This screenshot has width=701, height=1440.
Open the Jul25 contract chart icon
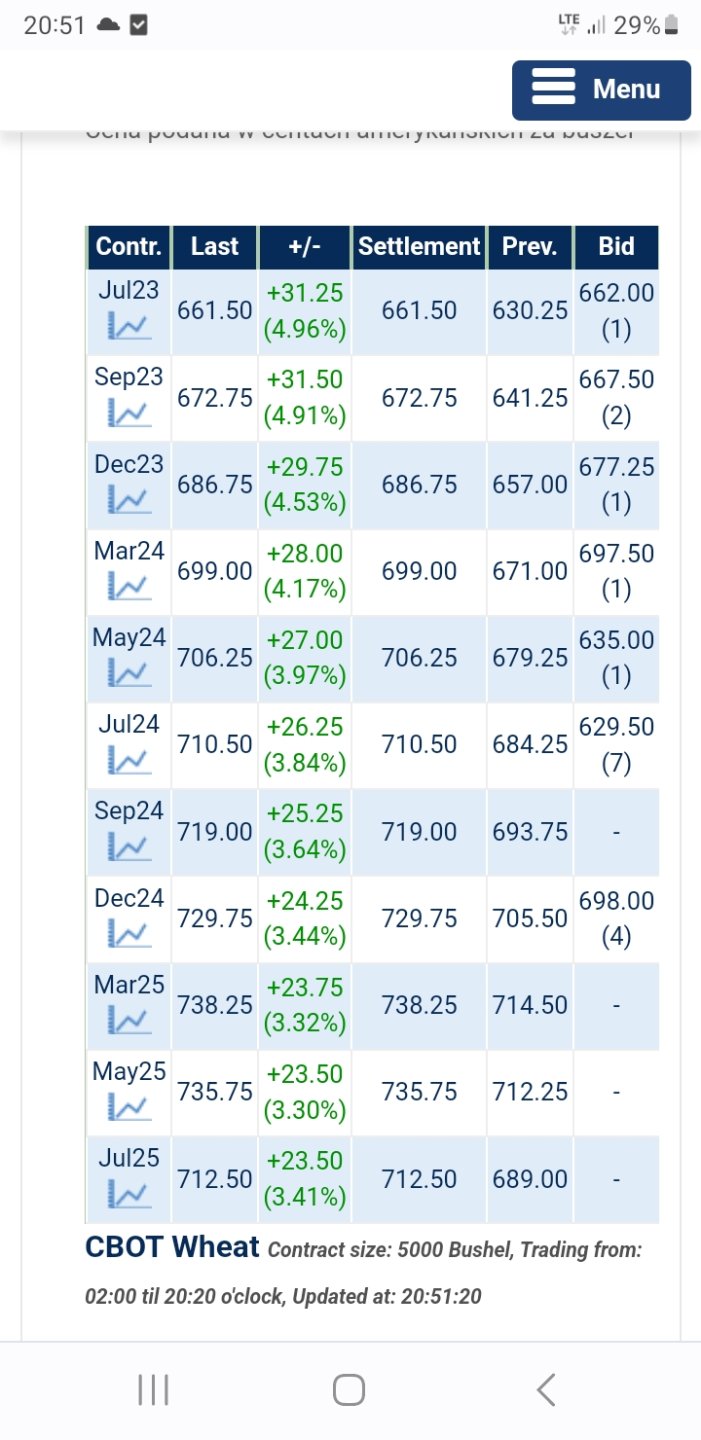click(x=129, y=1194)
